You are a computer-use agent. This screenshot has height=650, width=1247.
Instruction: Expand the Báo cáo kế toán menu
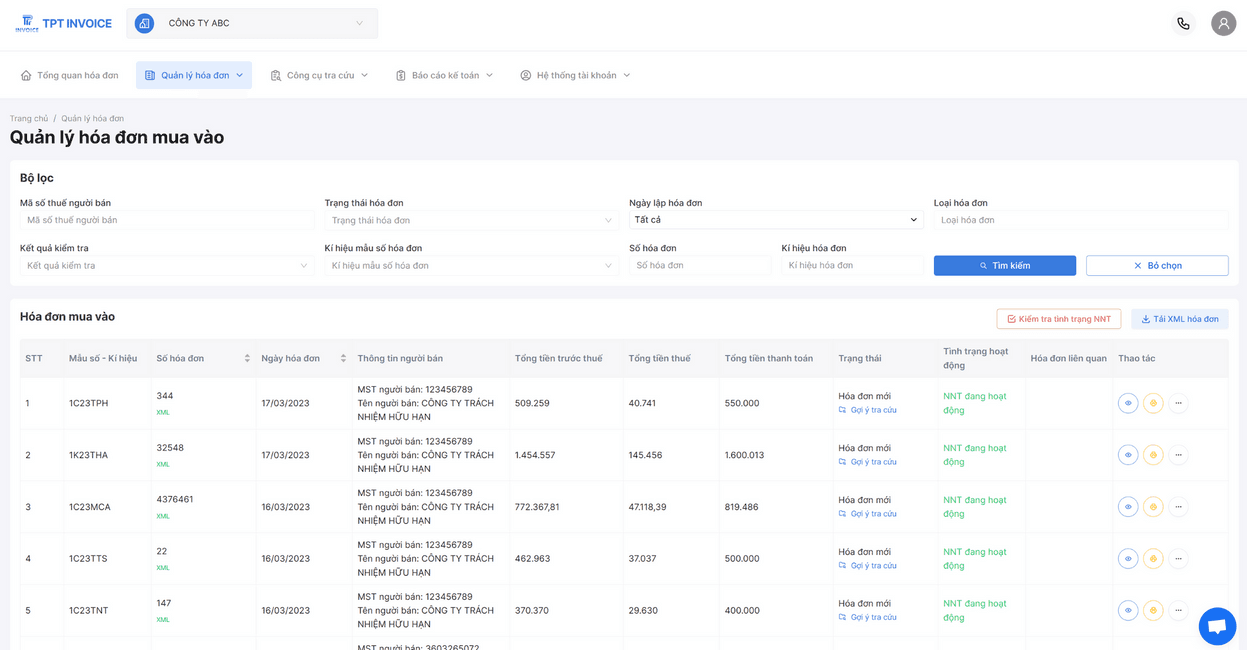(x=444, y=75)
